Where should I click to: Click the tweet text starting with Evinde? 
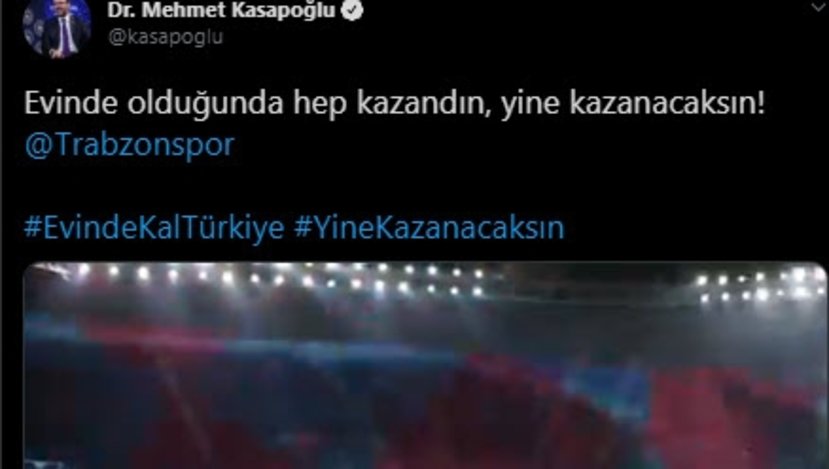pyautogui.click(x=394, y=103)
